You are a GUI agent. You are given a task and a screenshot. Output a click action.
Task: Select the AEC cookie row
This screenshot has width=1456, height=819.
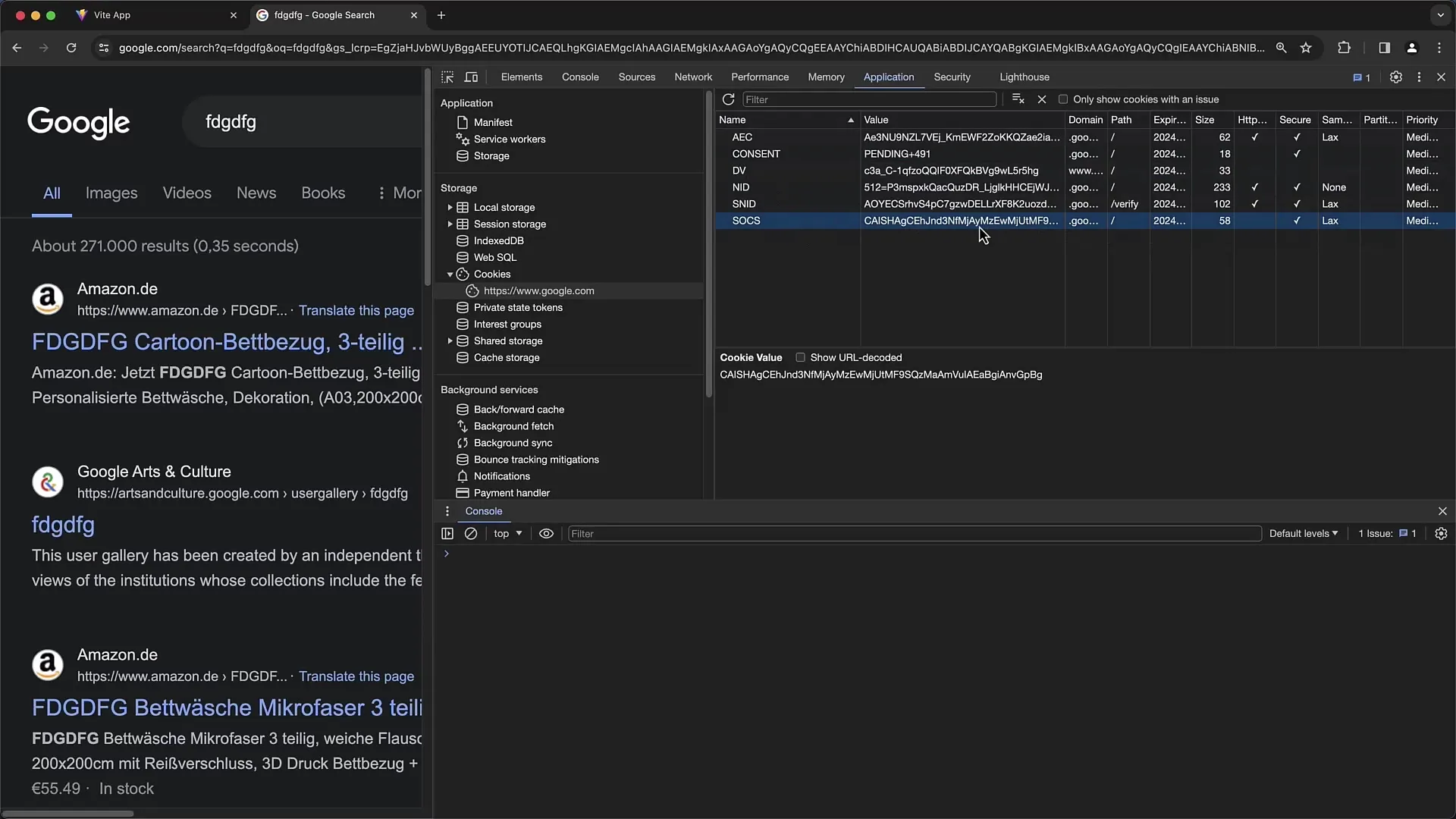tap(1084, 137)
